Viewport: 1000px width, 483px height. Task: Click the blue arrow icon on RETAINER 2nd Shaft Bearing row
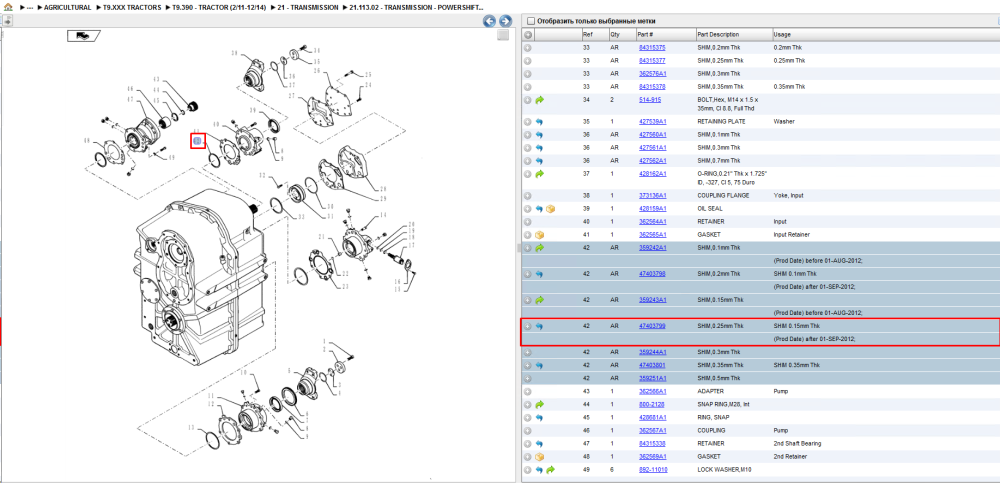[x=539, y=443]
